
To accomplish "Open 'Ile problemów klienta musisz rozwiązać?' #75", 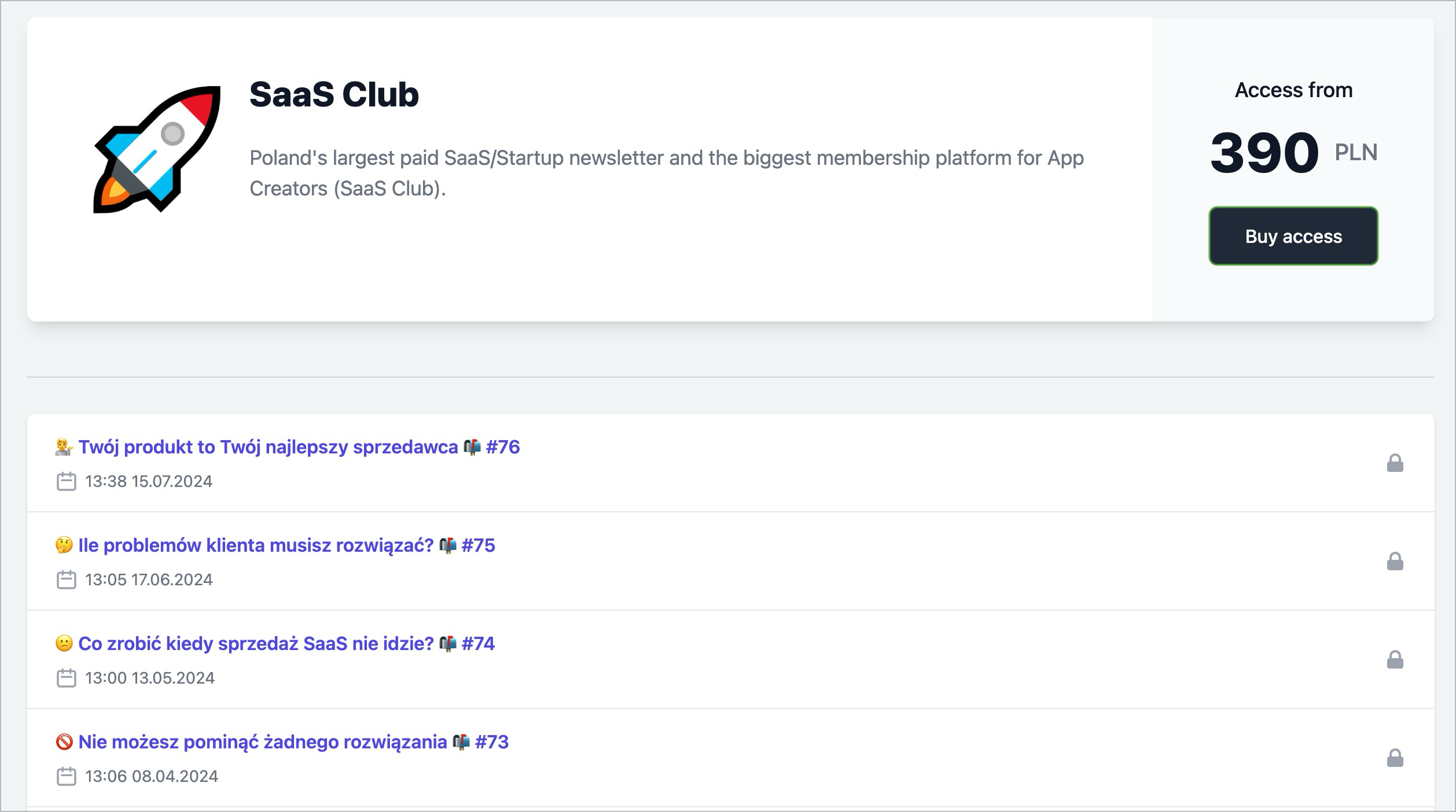I will [286, 545].
